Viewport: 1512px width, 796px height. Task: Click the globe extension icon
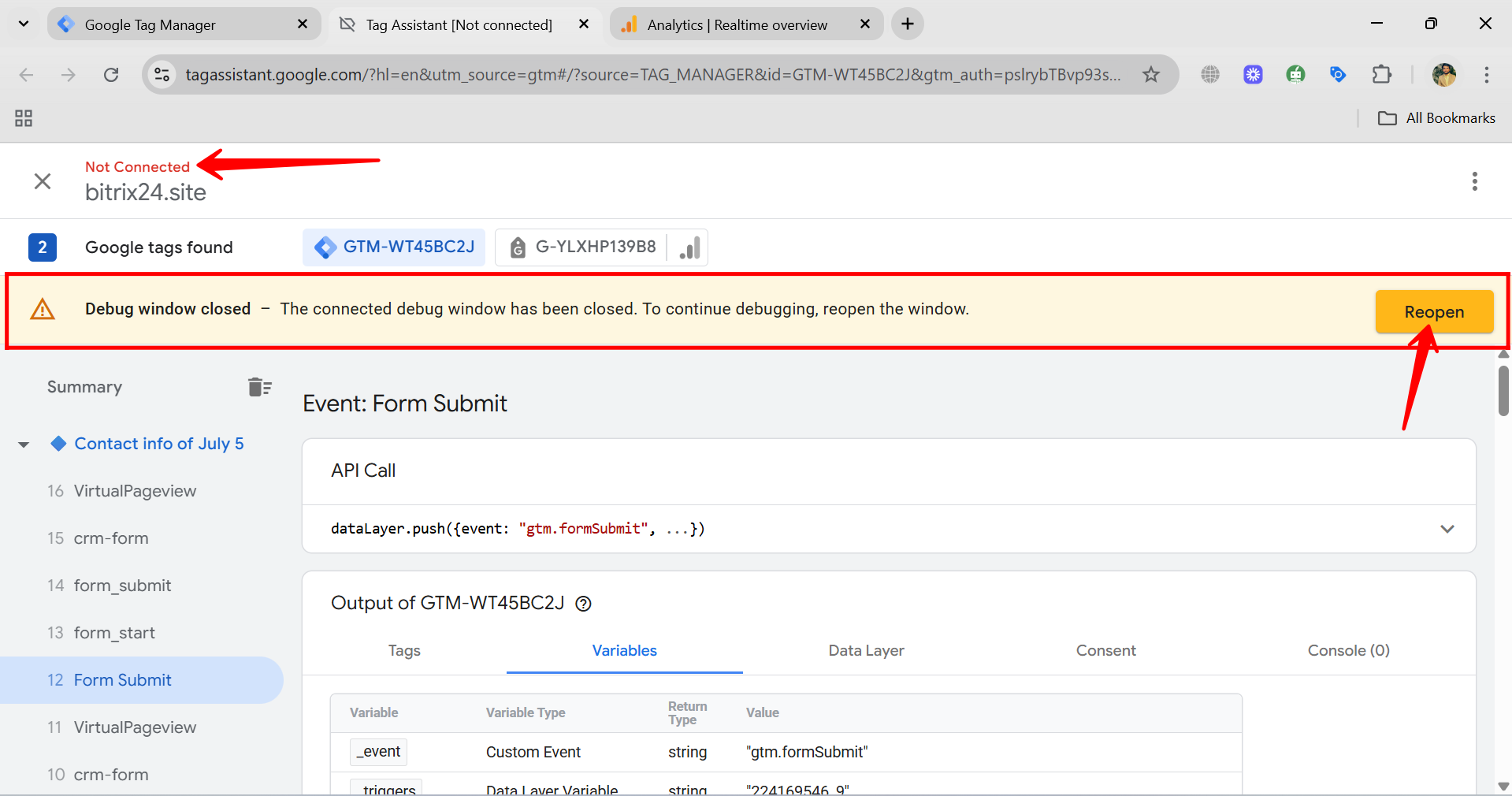(x=1210, y=75)
